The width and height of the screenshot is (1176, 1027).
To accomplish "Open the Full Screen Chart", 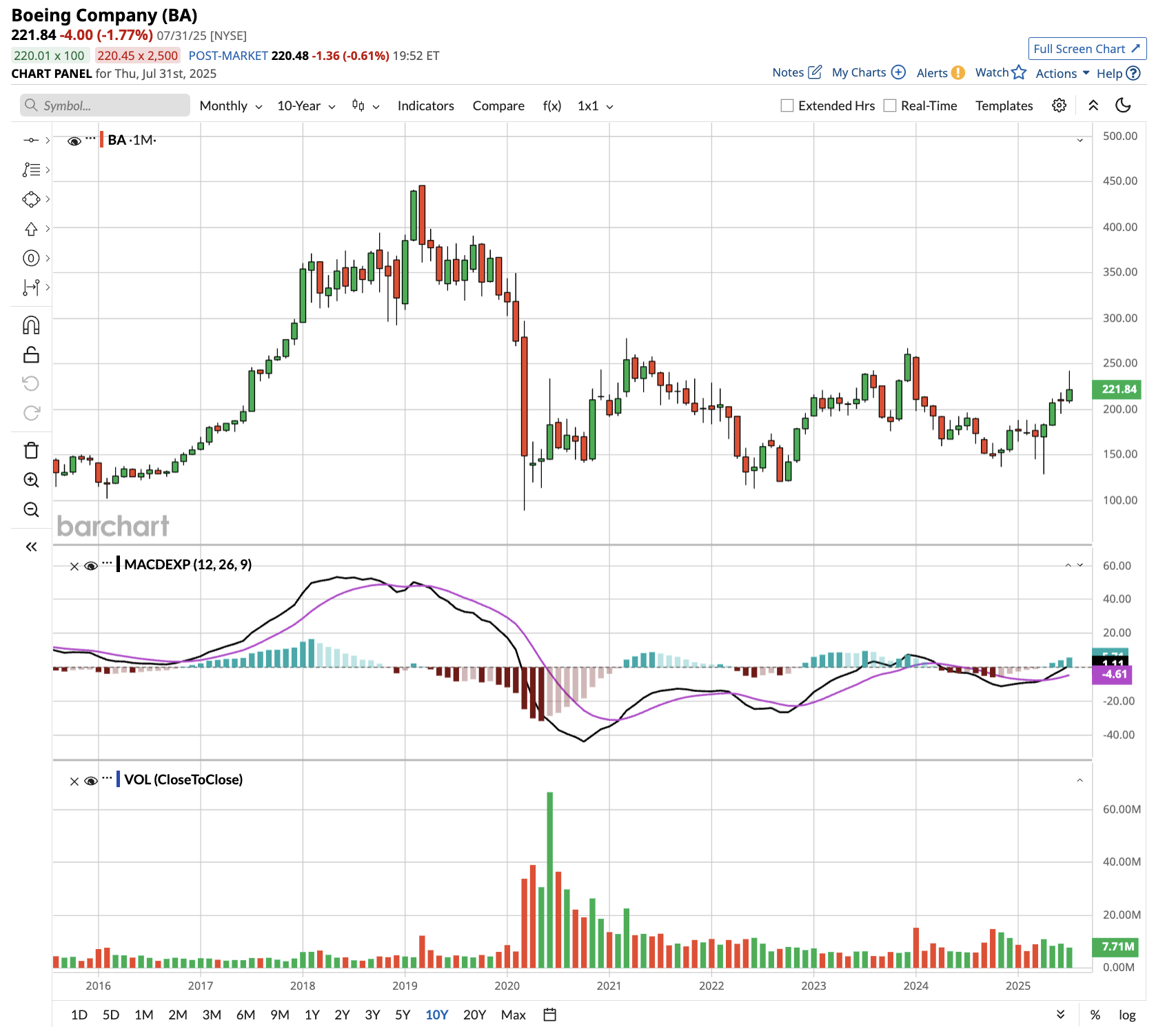I will [x=1087, y=48].
